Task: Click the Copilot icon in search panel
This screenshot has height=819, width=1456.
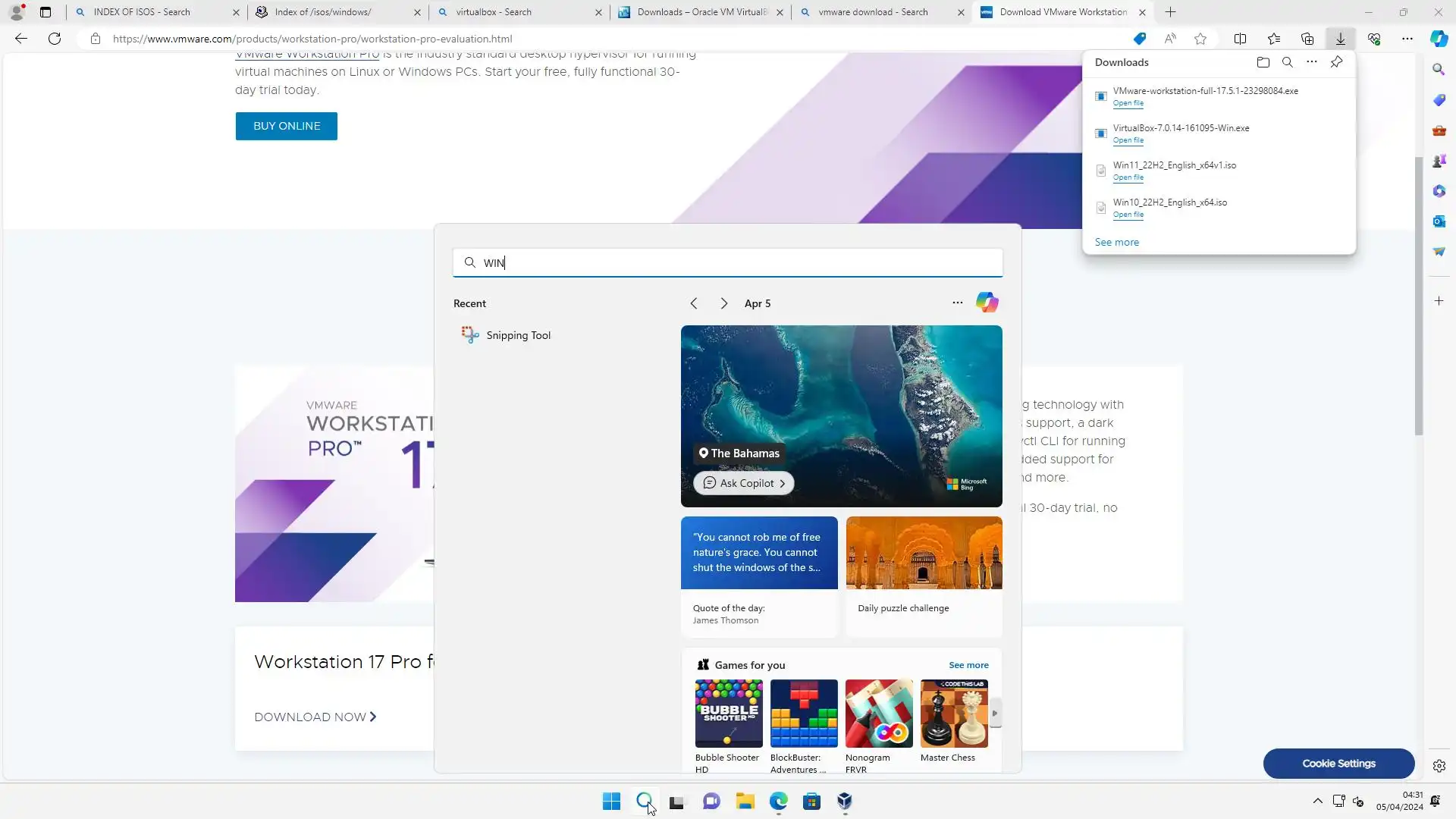Action: pyautogui.click(x=987, y=303)
